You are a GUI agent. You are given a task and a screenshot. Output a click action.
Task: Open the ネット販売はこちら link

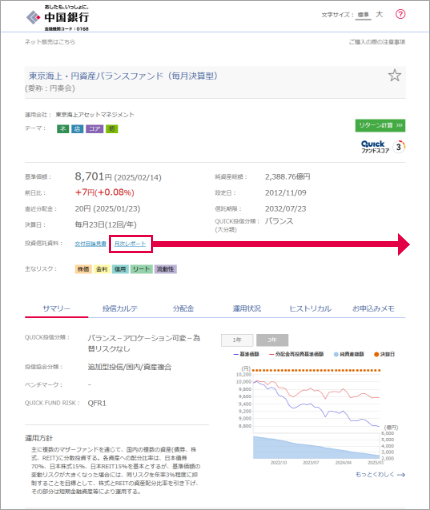(x=50, y=42)
